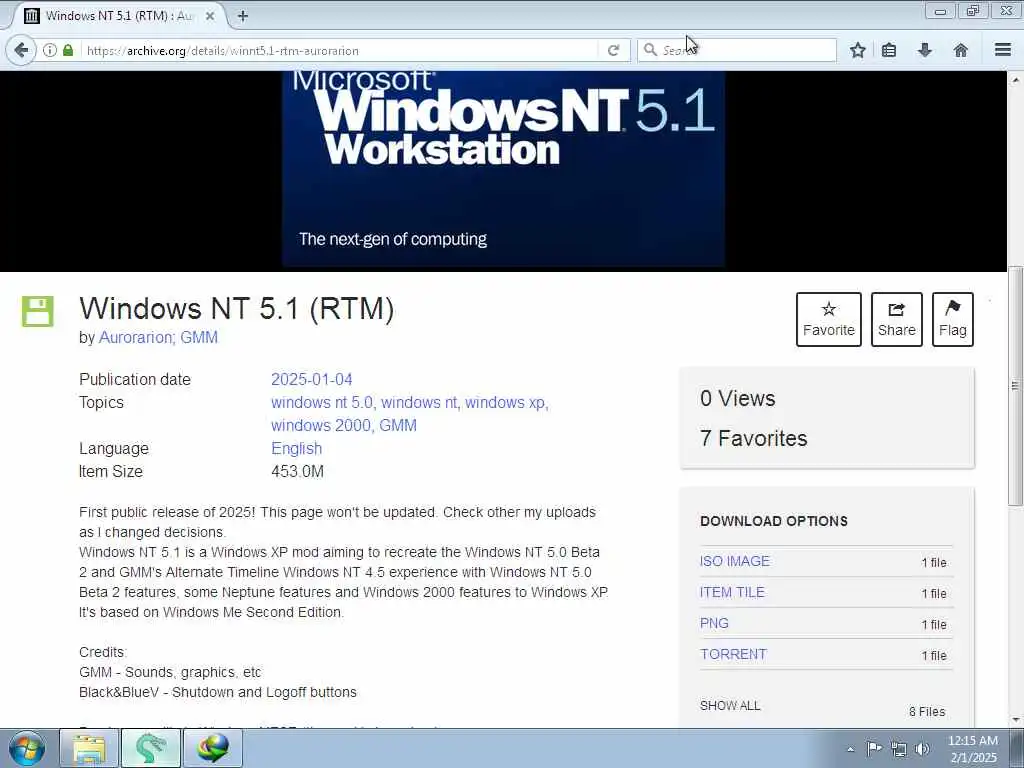Screen dimensions: 1024x768
Task: Select the Windows NT 5.1 (RTM) browser tab
Action: 118,16
